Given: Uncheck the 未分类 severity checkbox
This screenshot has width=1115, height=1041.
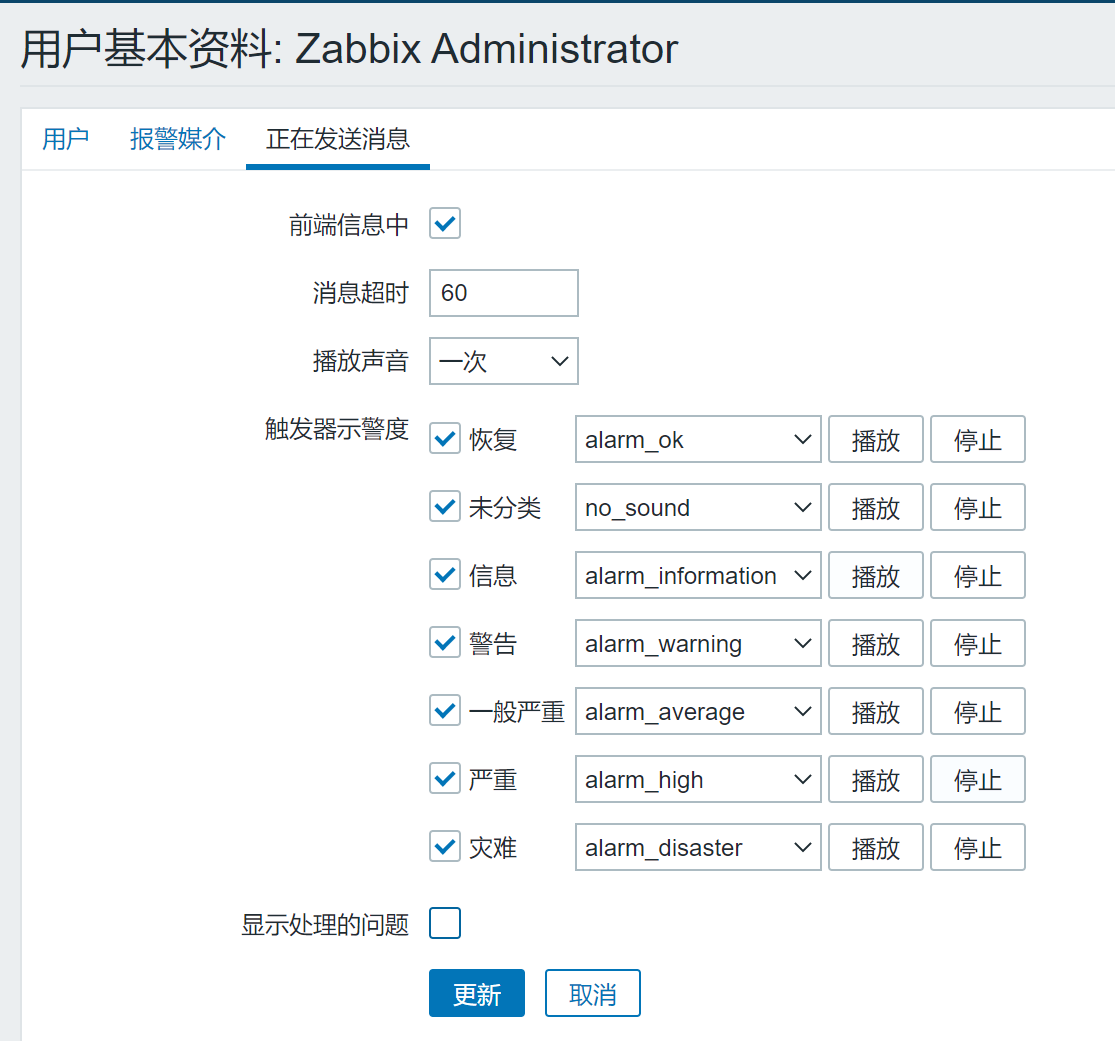Looking at the screenshot, I should [445, 507].
